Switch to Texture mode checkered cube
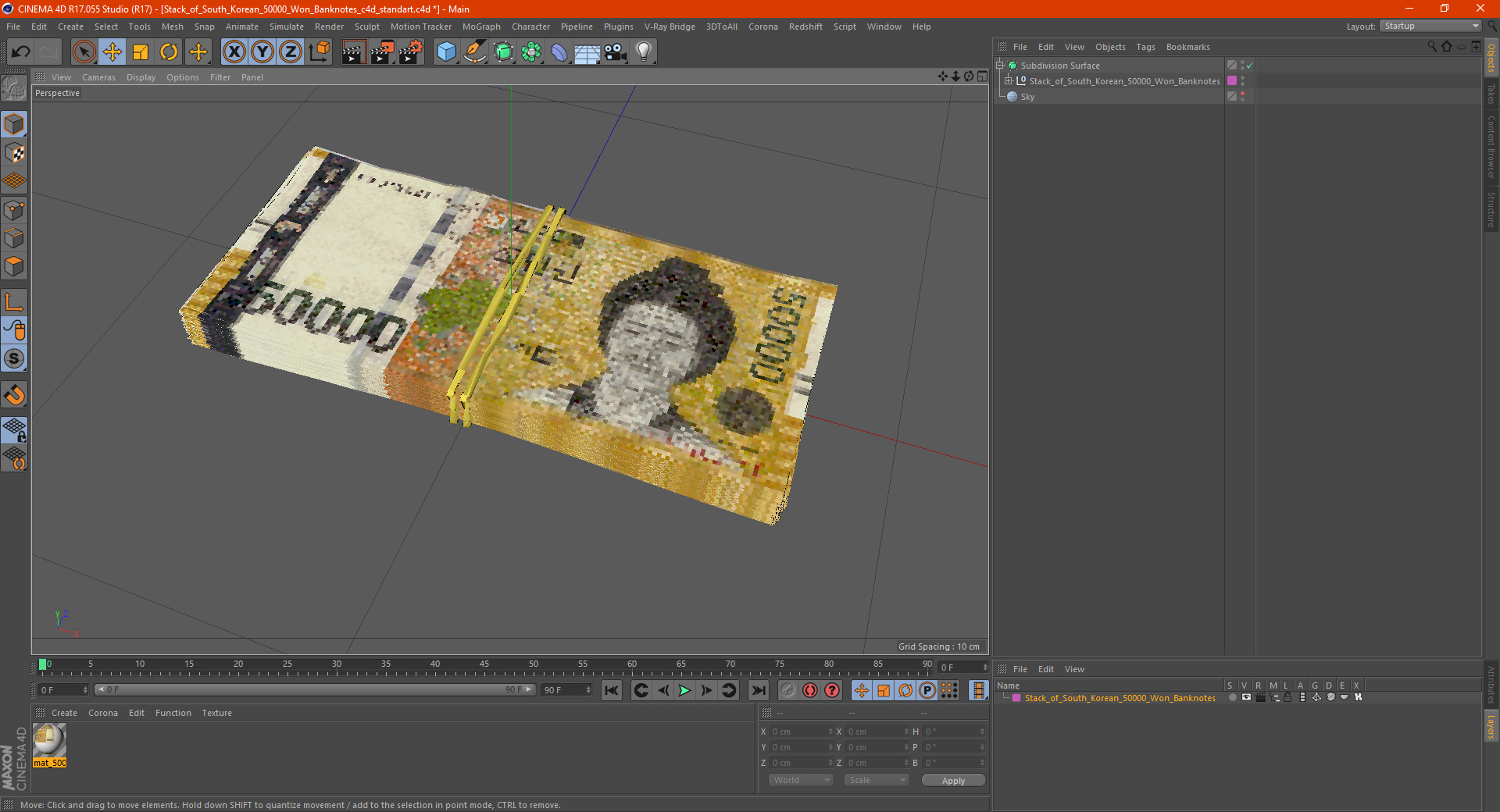The width and height of the screenshot is (1500, 812). 14,153
